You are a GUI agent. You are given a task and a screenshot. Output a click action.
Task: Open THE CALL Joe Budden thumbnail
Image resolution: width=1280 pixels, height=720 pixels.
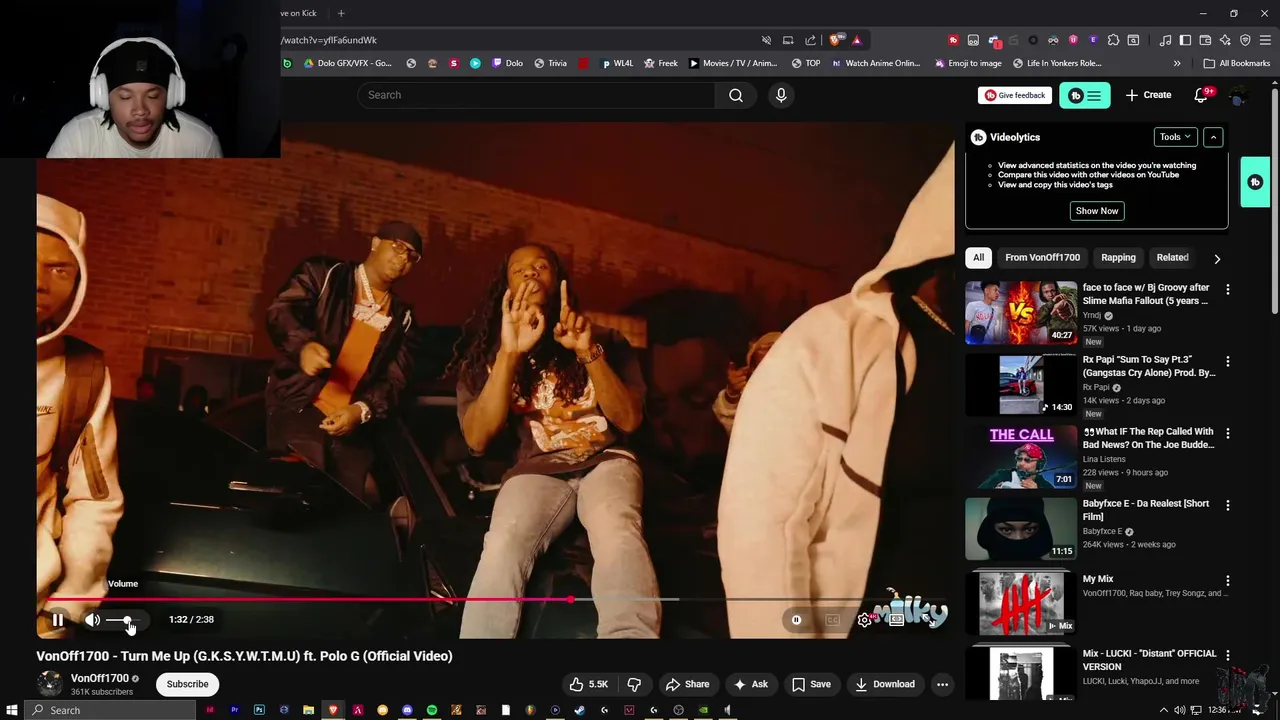pos(1021,456)
